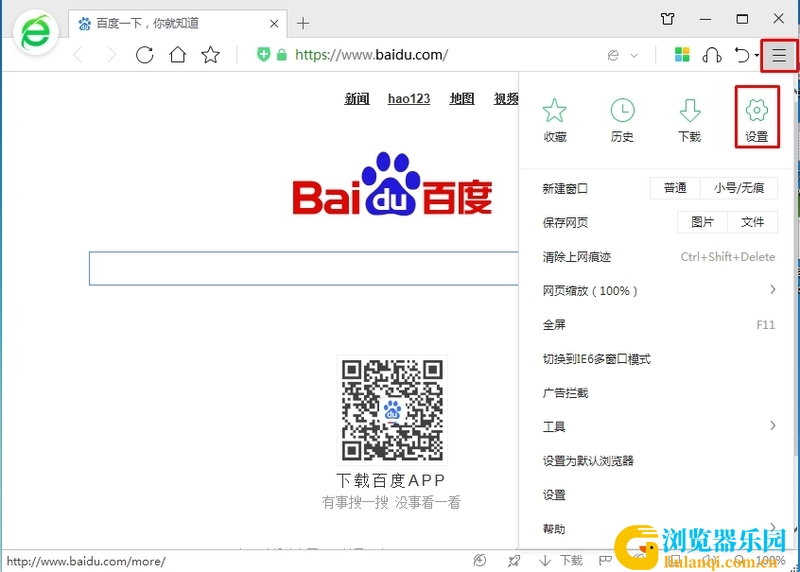Click the headphones icon in toolbar
Image resolution: width=800 pixels, height=572 pixels.
(x=712, y=55)
